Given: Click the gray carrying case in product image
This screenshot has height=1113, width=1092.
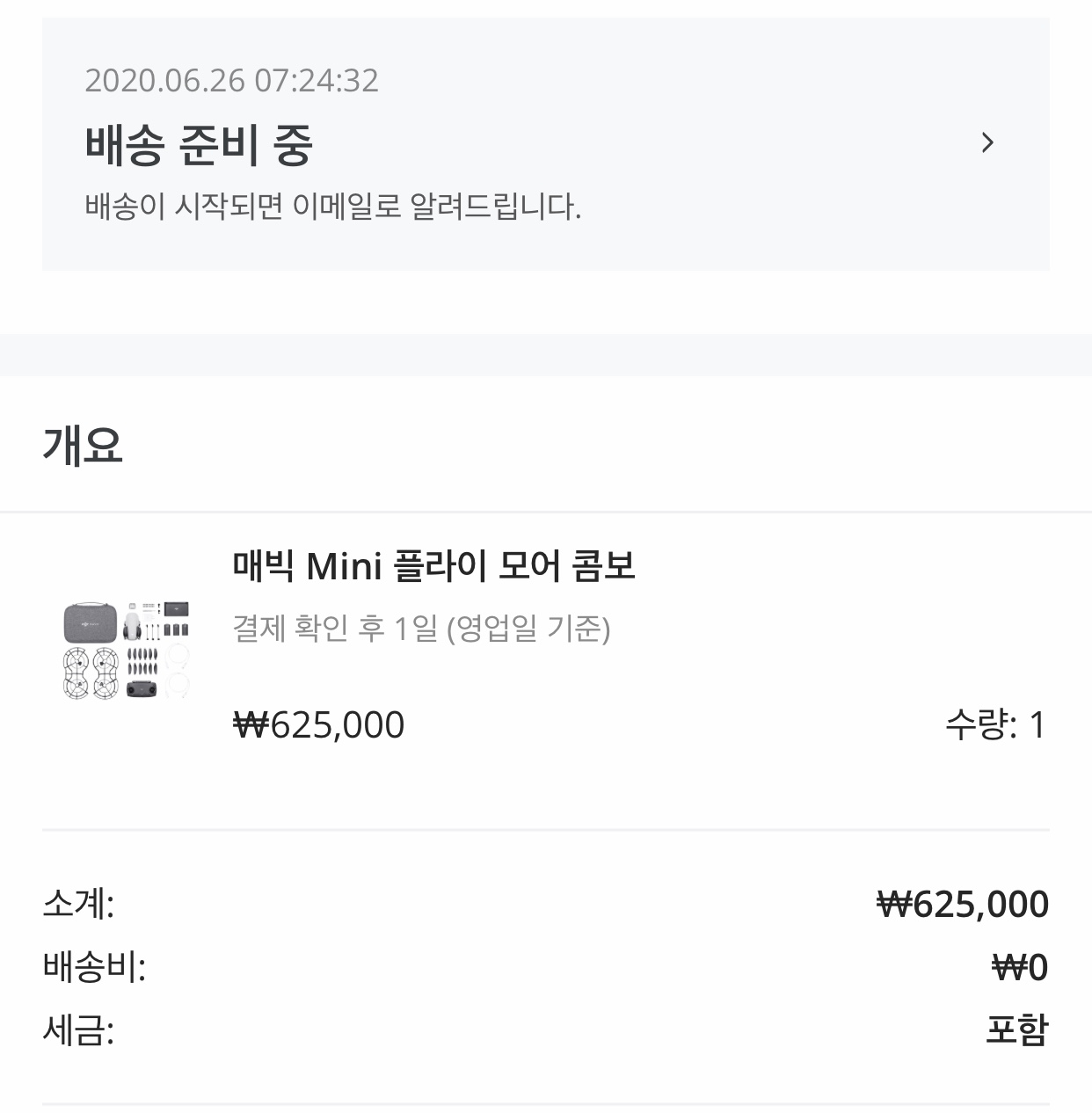Looking at the screenshot, I should (90, 622).
